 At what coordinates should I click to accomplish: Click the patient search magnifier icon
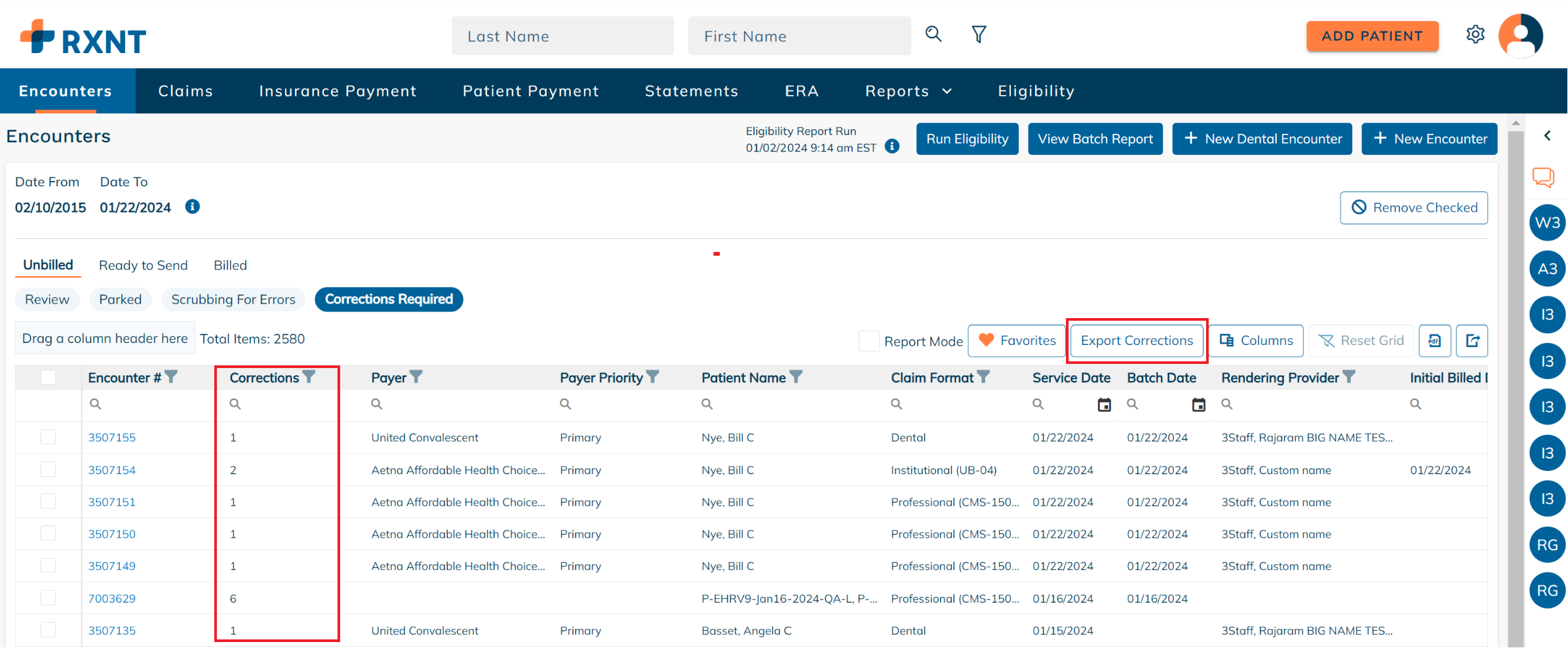(933, 34)
